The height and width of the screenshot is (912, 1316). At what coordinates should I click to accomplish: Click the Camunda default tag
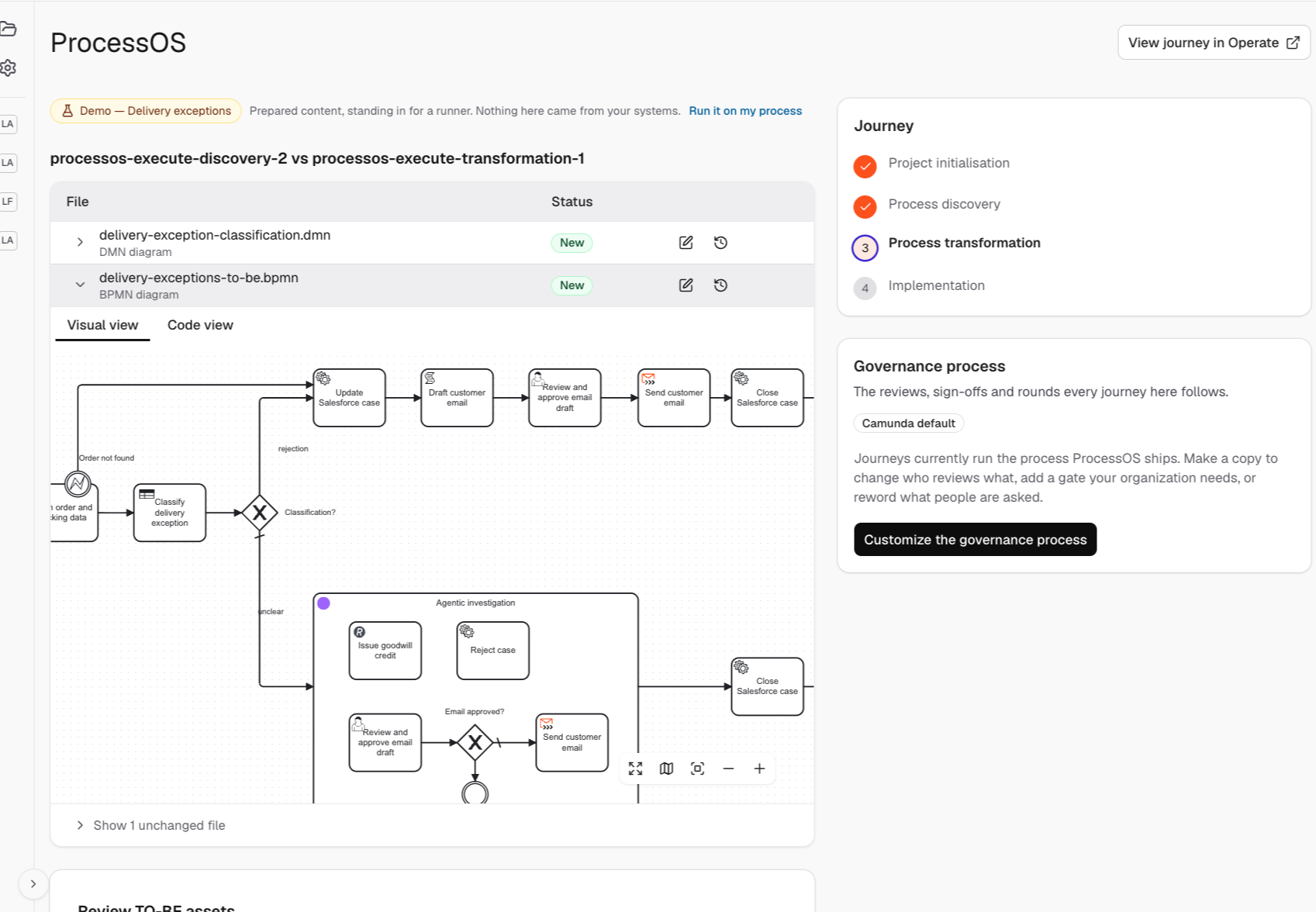[908, 423]
